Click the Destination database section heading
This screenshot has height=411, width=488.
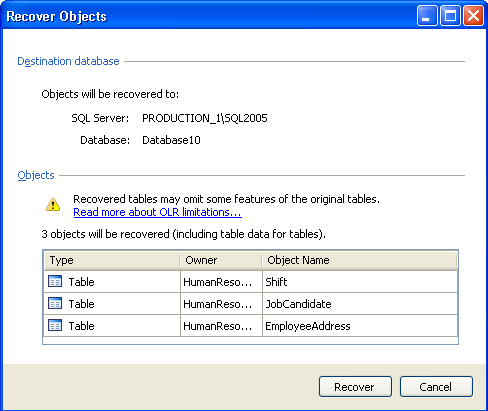coord(68,61)
